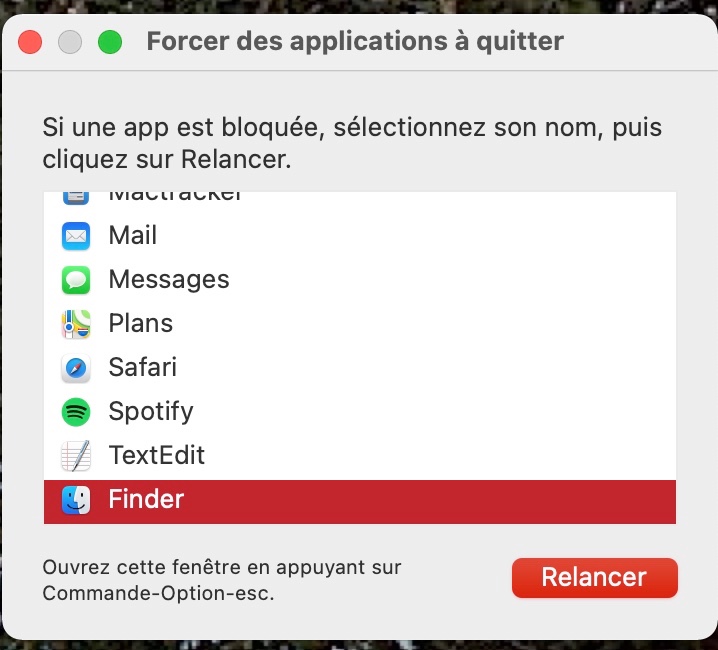The image size is (718, 650).
Task: Click the Plans map icon
Action: [x=76, y=324]
